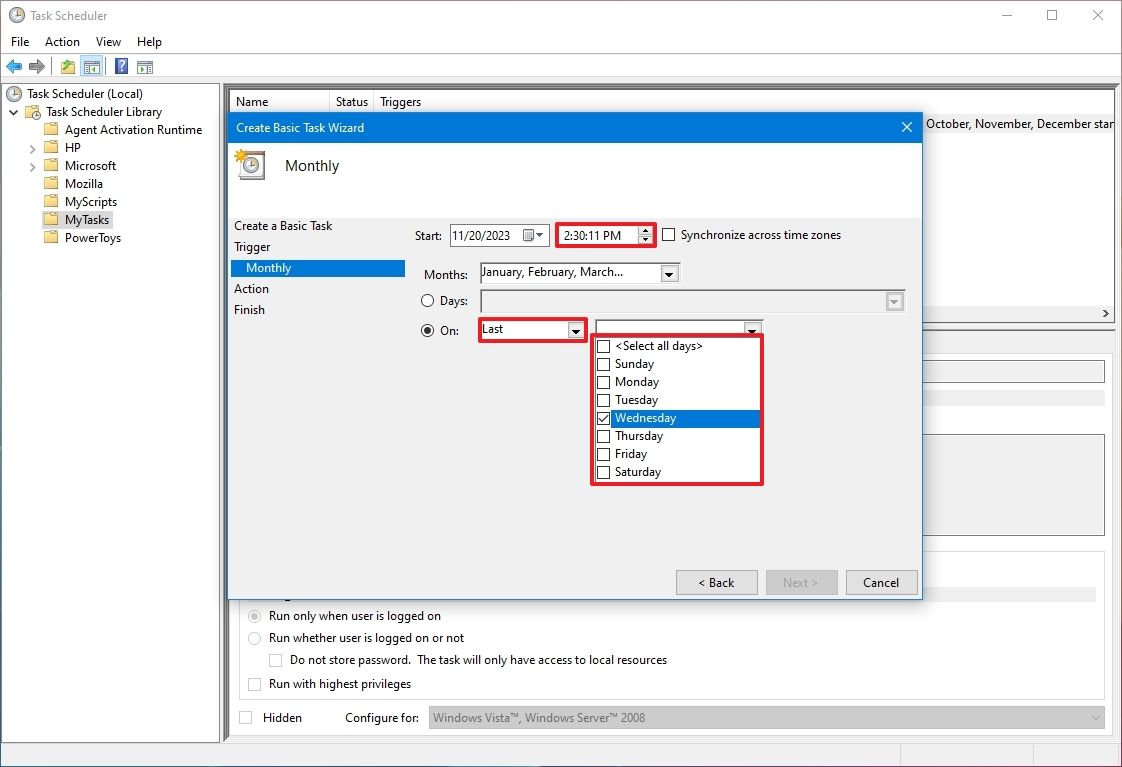Open the Months dropdown list
This screenshot has width=1122, height=767.
pos(669,272)
